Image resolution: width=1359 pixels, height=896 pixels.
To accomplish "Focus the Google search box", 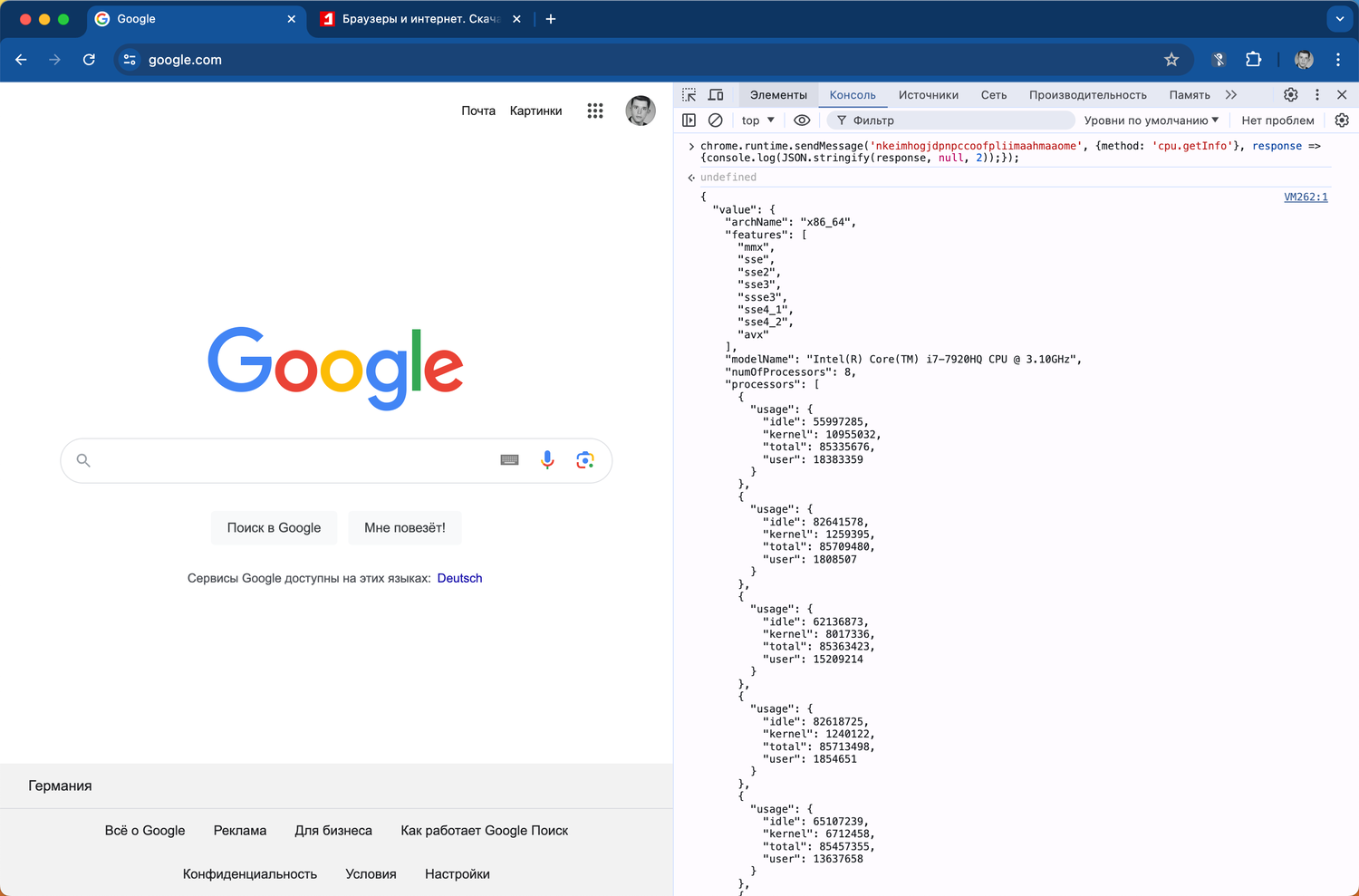I will (336, 460).
